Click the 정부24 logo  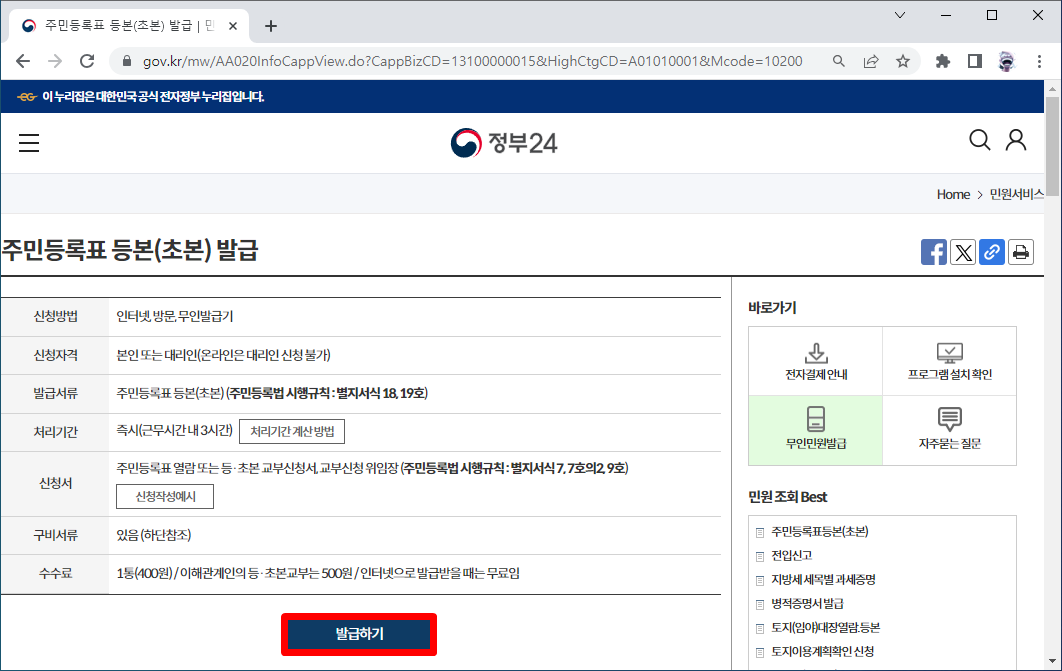click(x=504, y=143)
